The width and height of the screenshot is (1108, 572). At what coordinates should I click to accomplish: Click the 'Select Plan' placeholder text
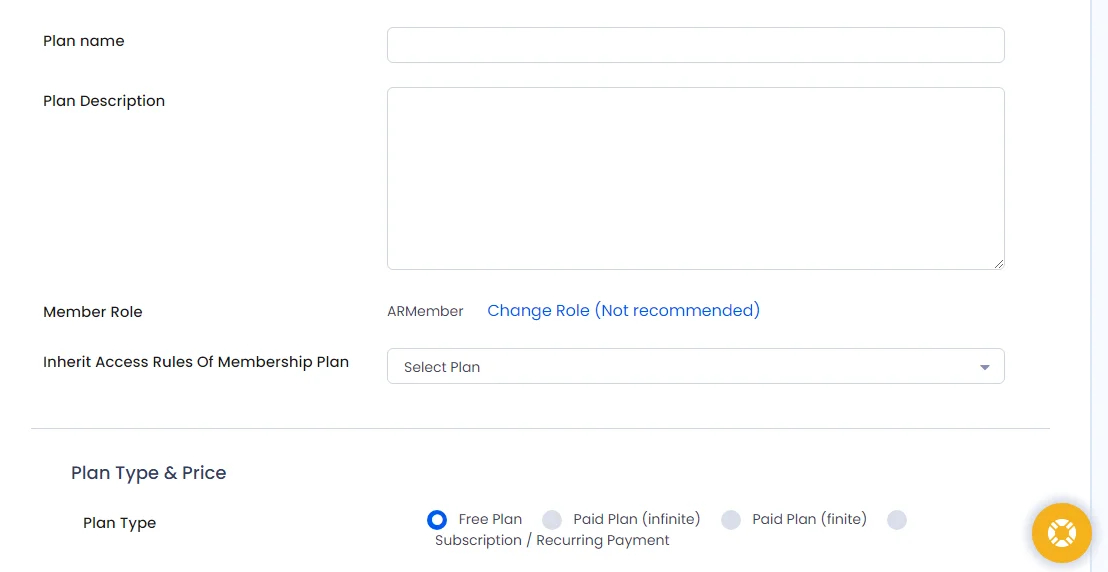click(442, 368)
